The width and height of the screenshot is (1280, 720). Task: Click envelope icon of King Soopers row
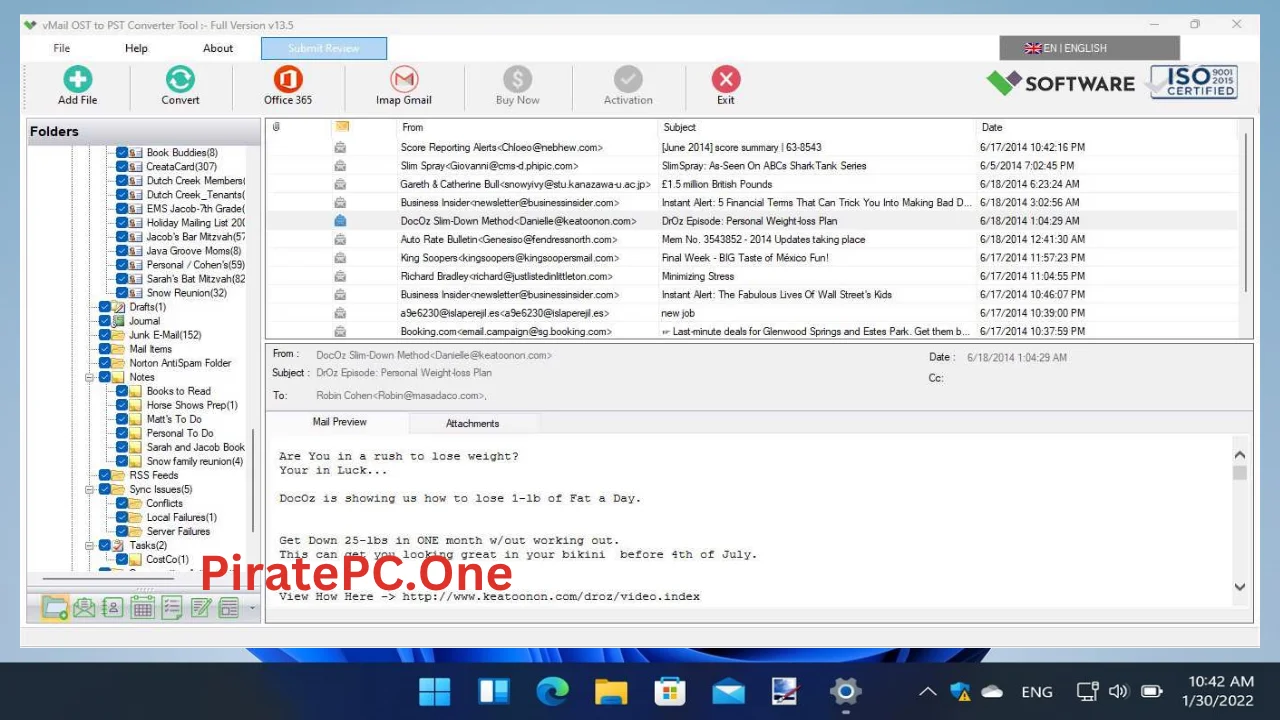(x=340, y=258)
